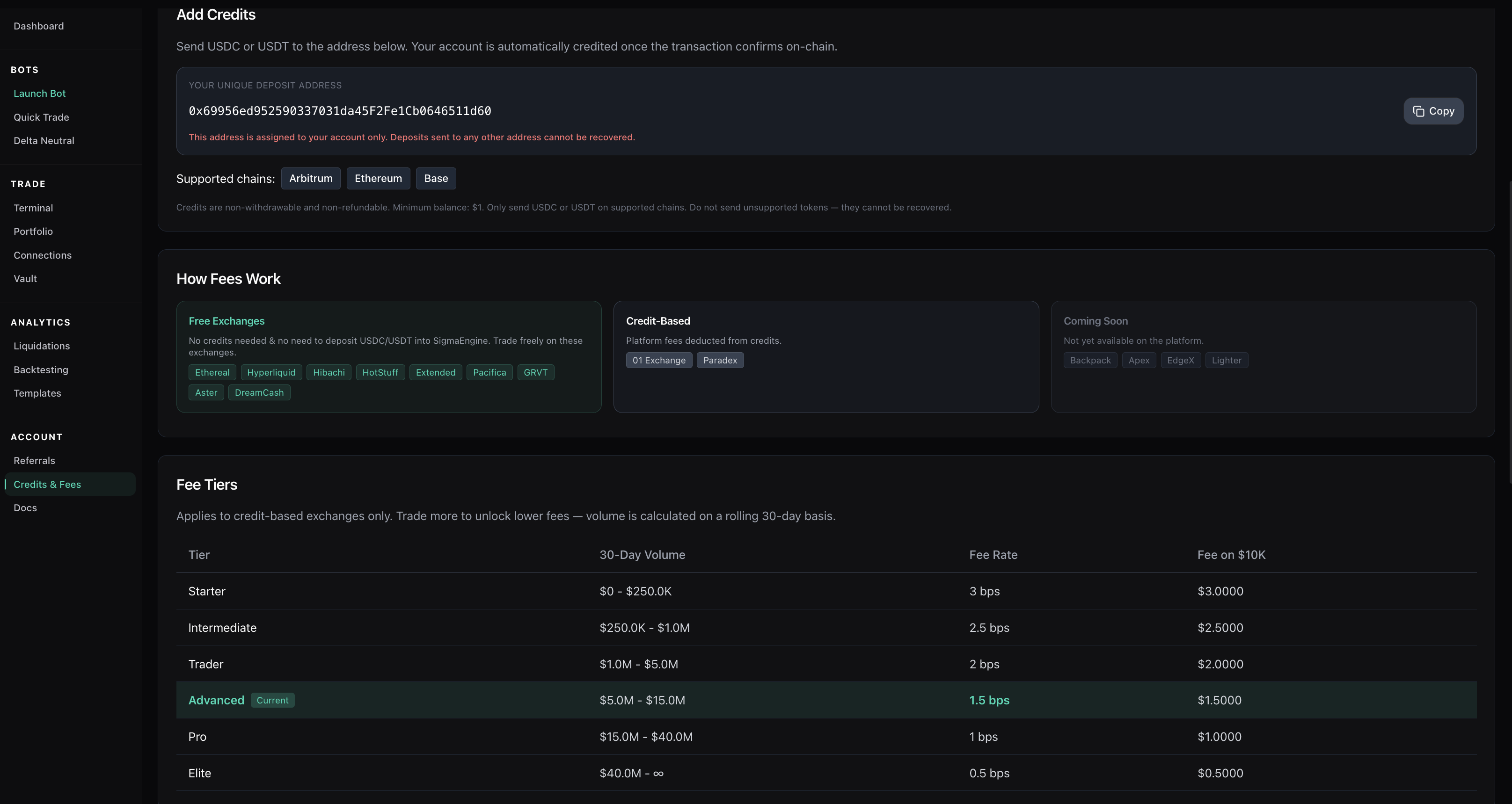Click the DreamCash exchange tag
This screenshot has height=804, width=1512.
click(x=259, y=392)
